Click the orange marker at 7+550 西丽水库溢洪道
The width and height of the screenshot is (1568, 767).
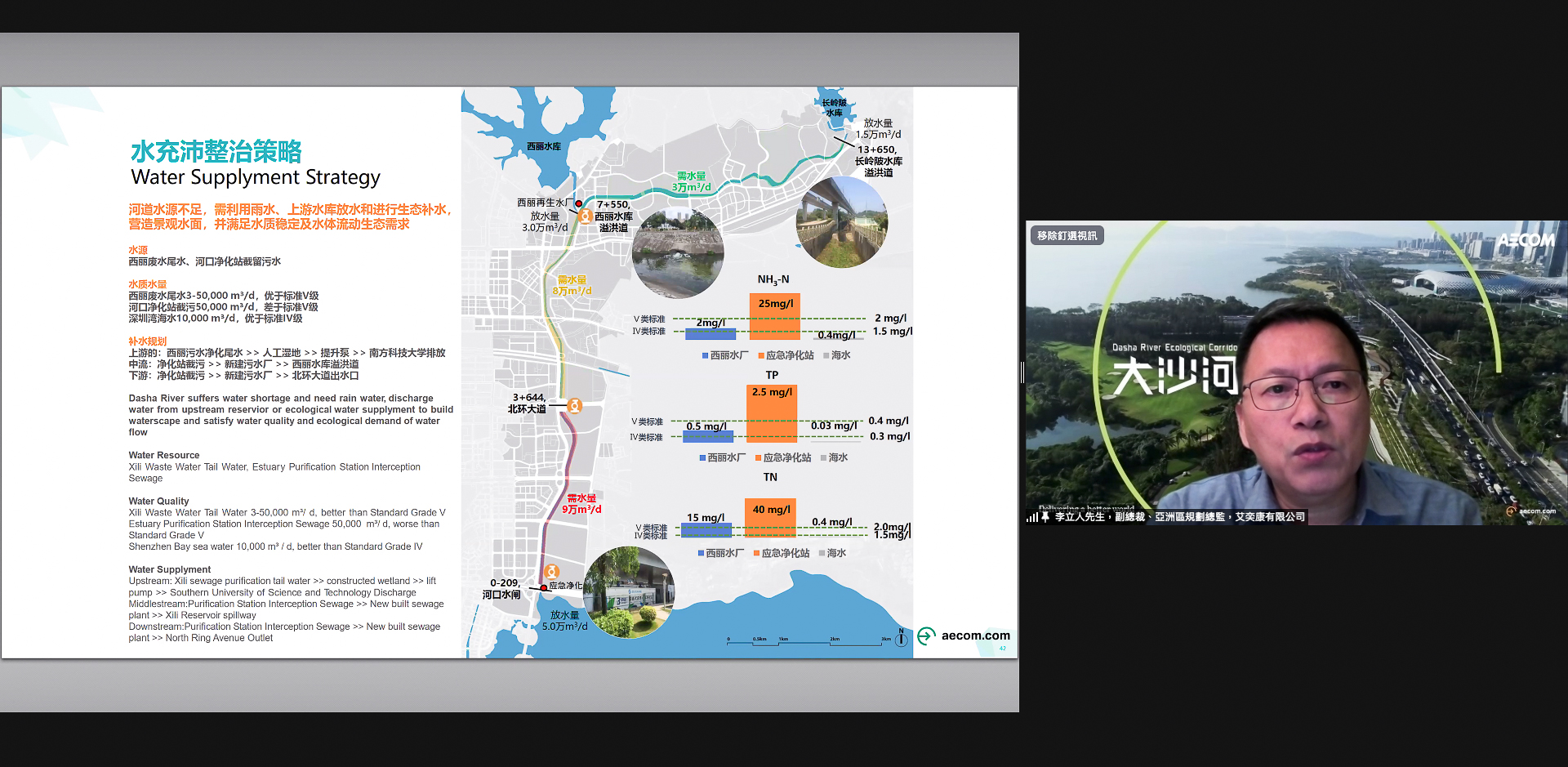pos(585,216)
